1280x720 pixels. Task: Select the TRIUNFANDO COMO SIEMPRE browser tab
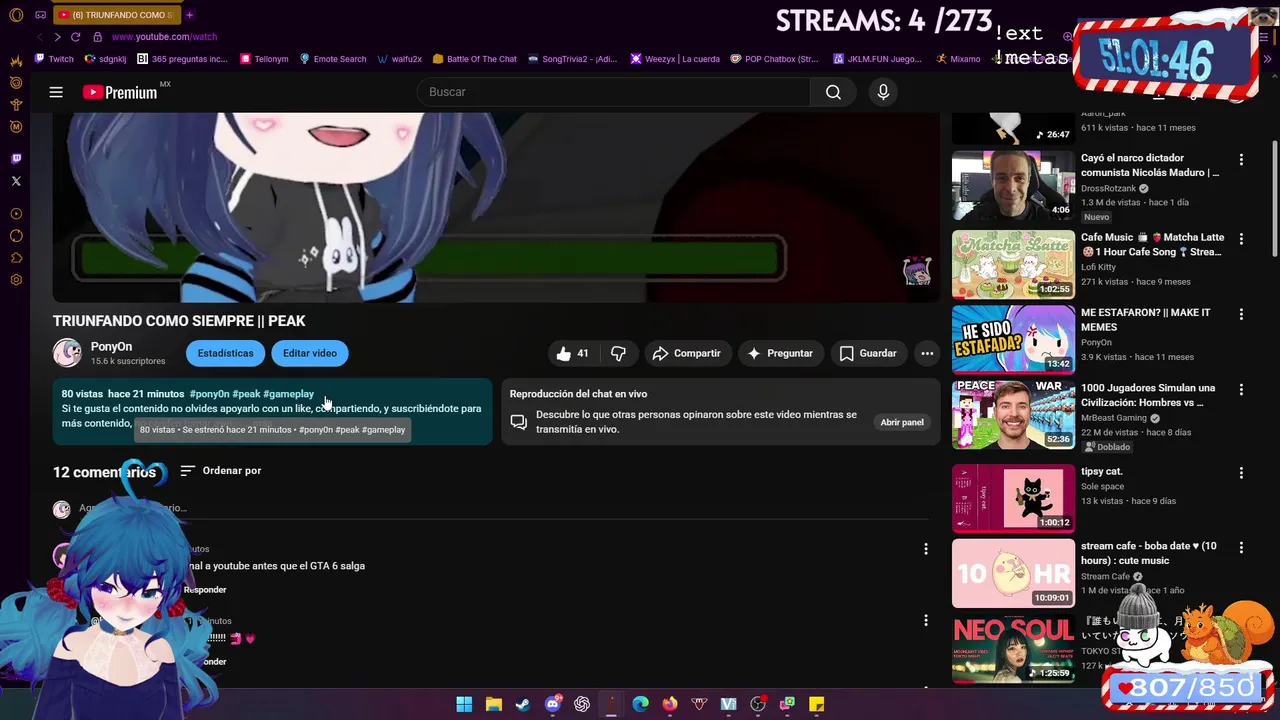[115, 15]
